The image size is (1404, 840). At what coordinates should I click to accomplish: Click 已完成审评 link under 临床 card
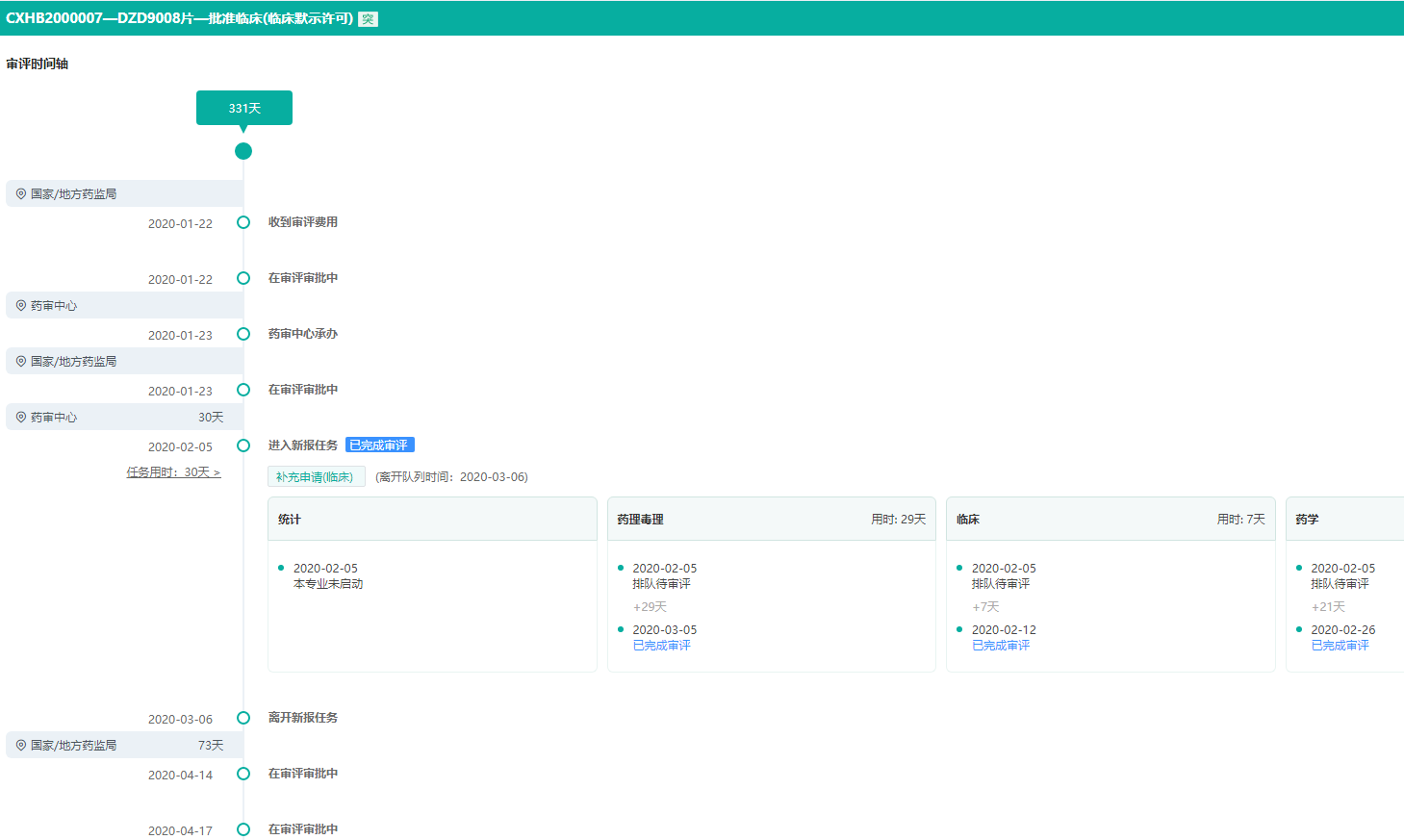[x=1001, y=646]
